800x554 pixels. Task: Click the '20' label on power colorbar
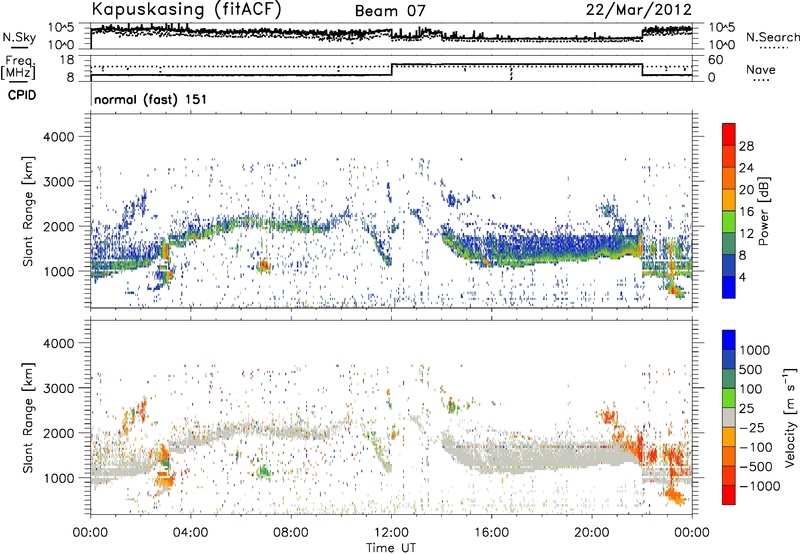[746, 190]
